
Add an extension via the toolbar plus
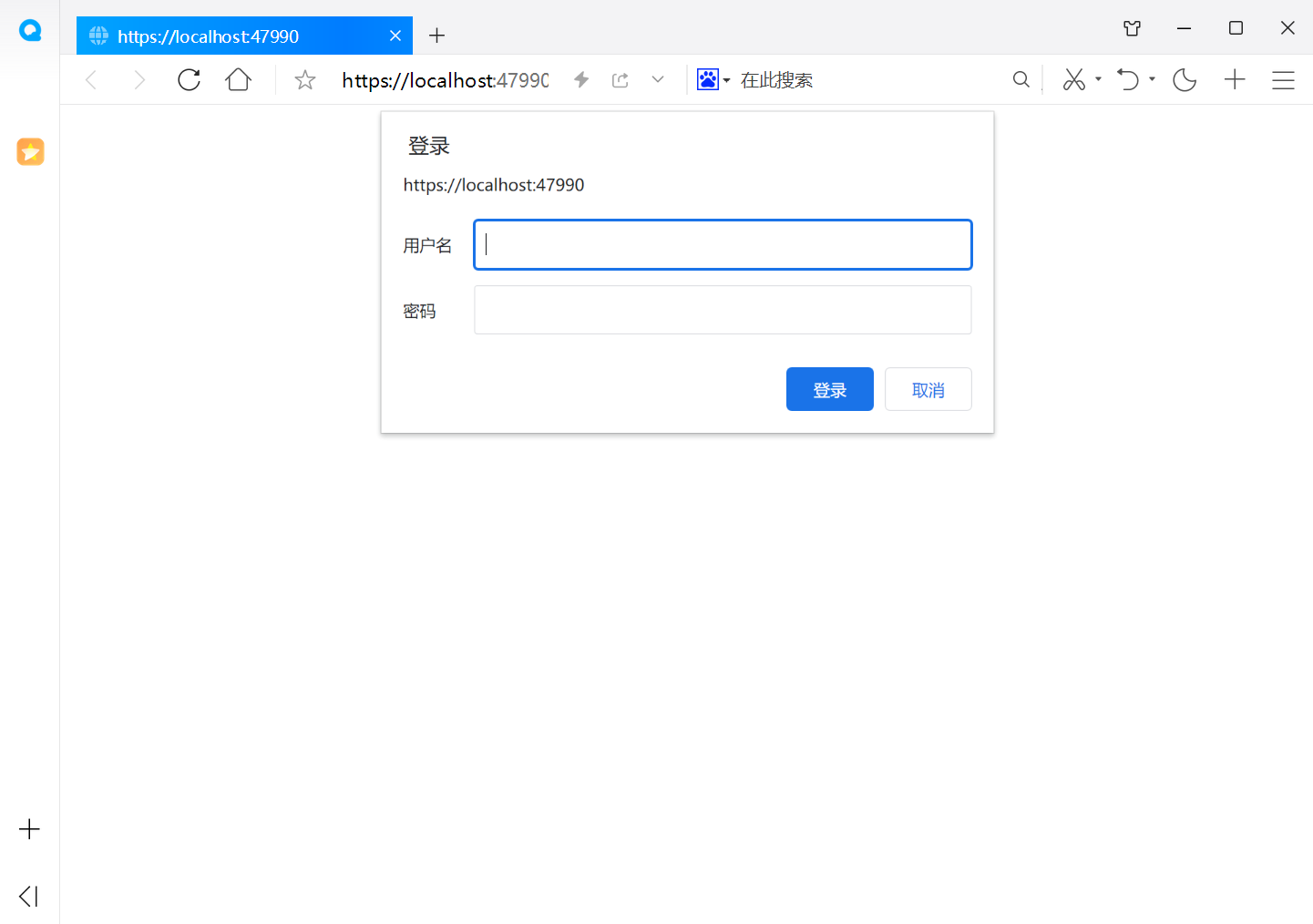click(x=1235, y=80)
